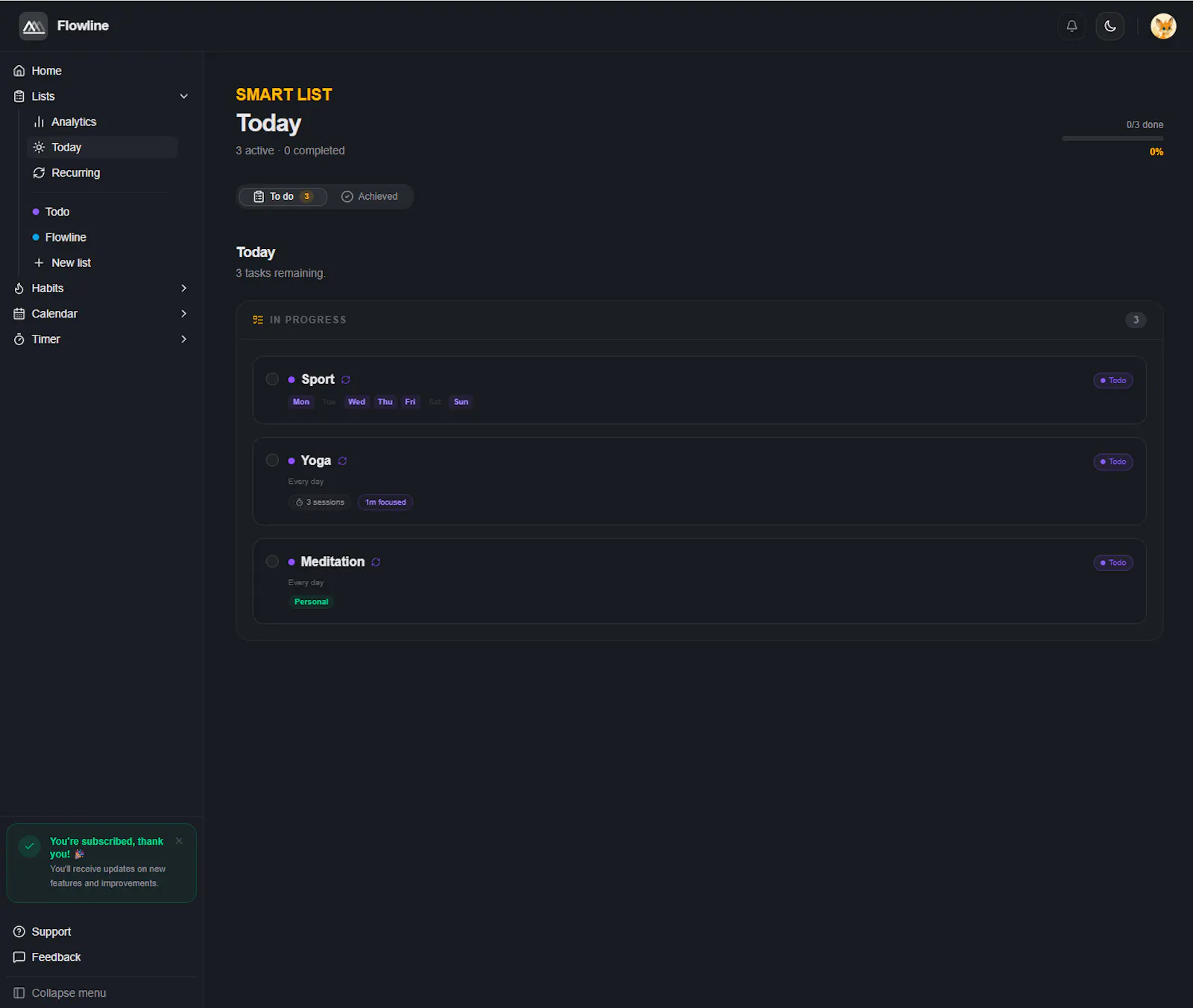
Task: Toggle the Wed day chip on Sport
Action: click(356, 402)
